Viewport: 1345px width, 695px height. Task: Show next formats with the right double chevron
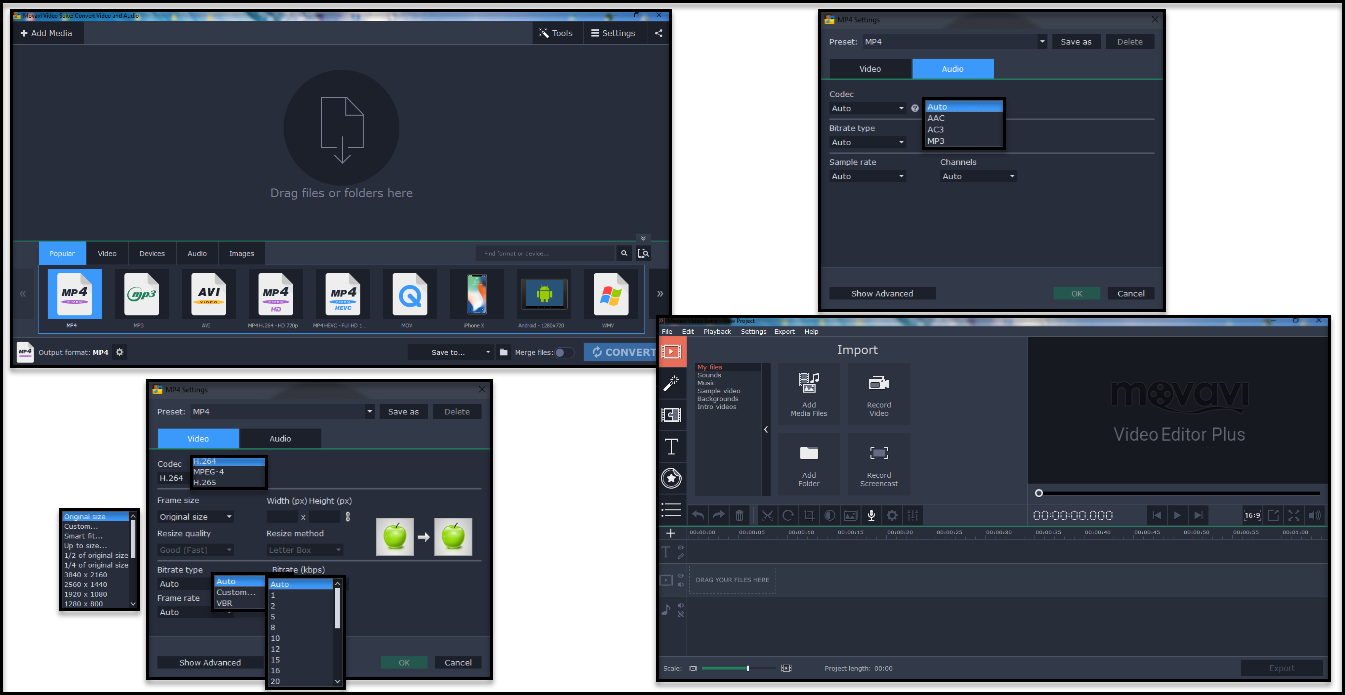659,294
